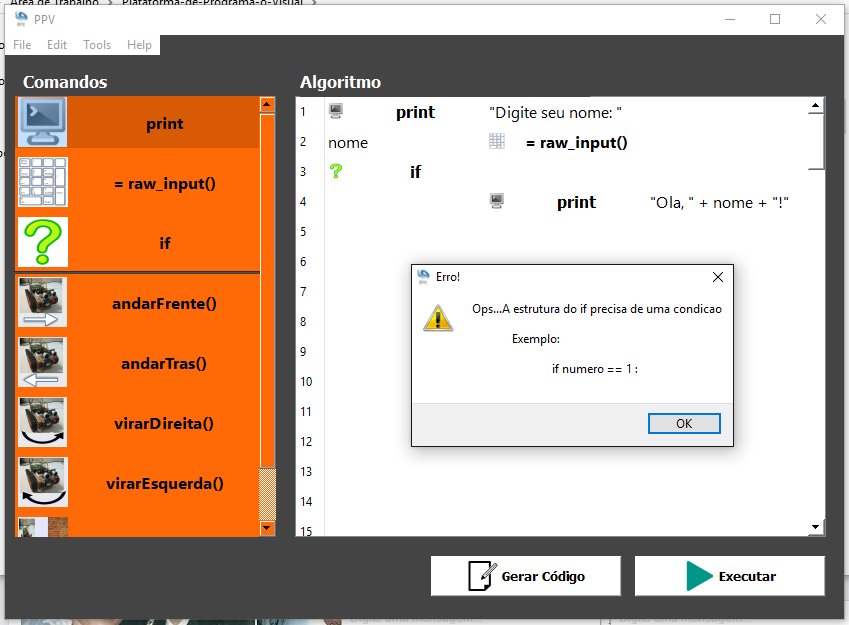Open the Tools menu
This screenshot has width=849, height=625.
click(x=97, y=45)
